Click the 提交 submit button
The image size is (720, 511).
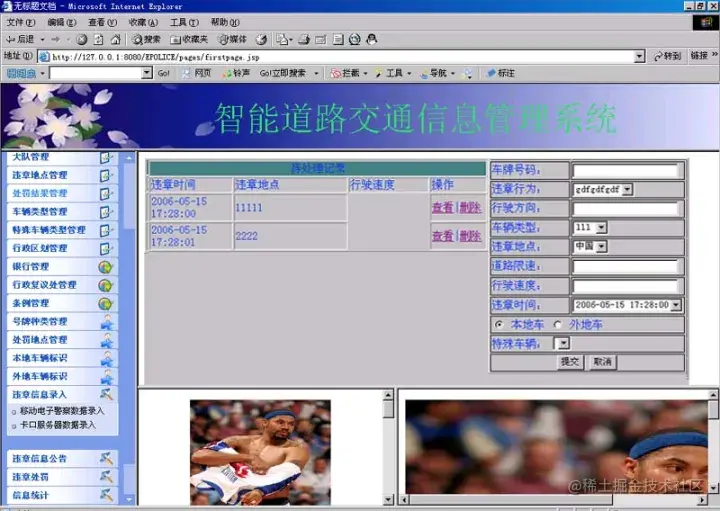569,362
